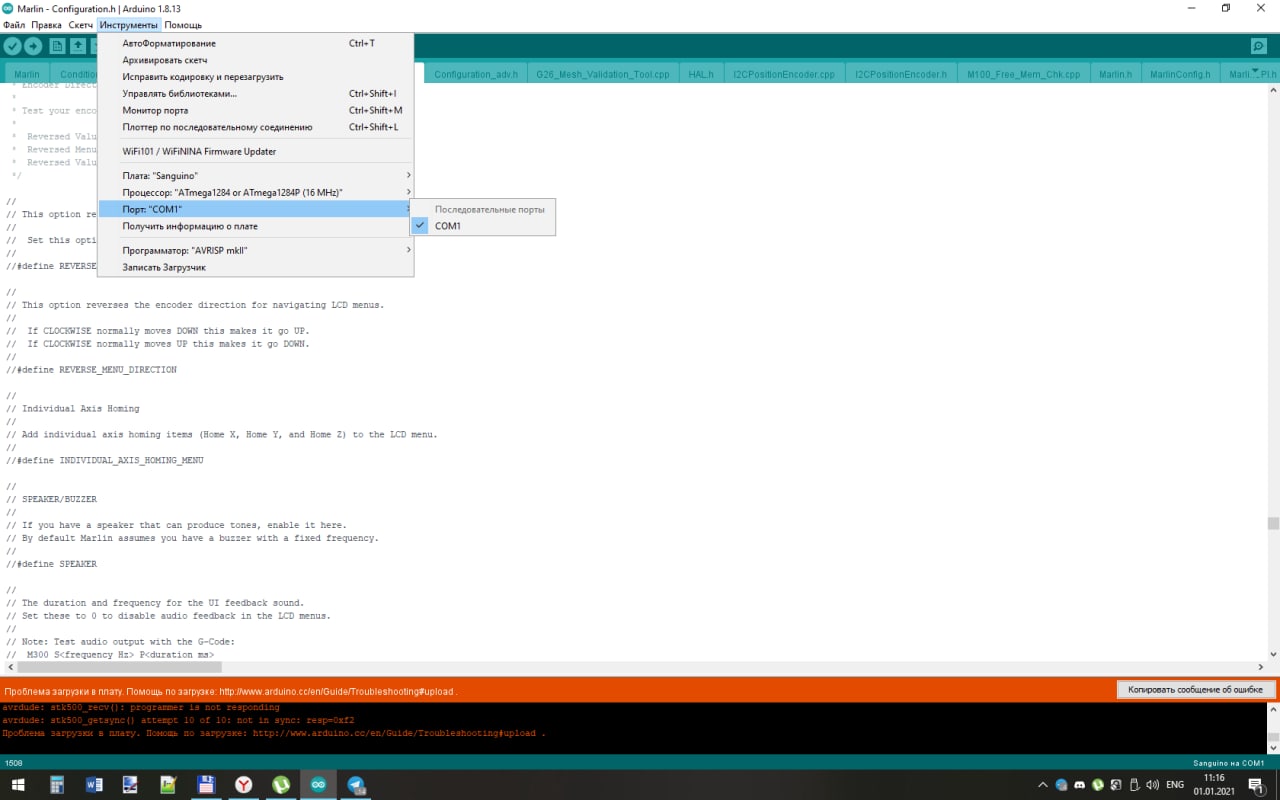Click the New sketch toolbar icon
Viewport: 1280px width, 800px height.
point(57,46)
